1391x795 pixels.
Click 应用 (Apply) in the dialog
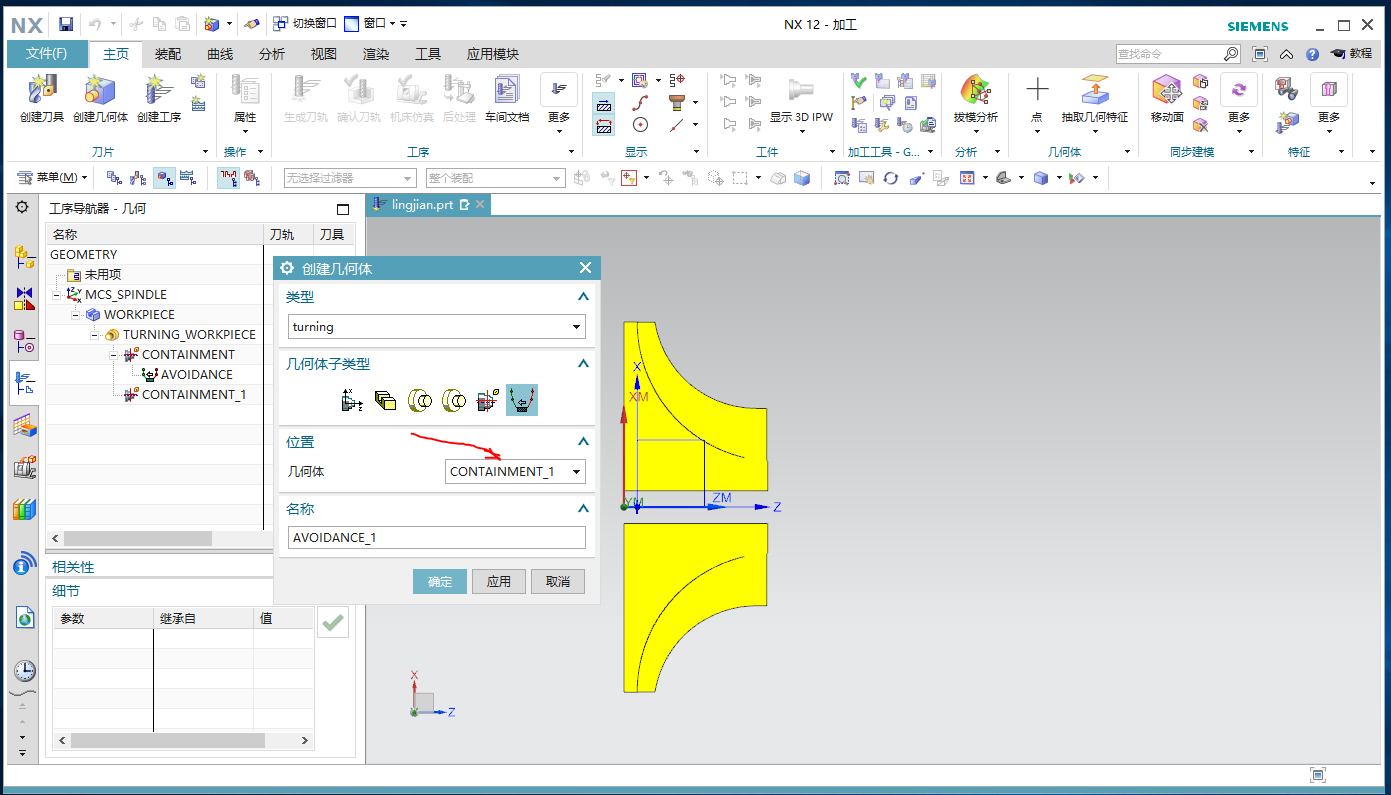click(x=499, y=581)
